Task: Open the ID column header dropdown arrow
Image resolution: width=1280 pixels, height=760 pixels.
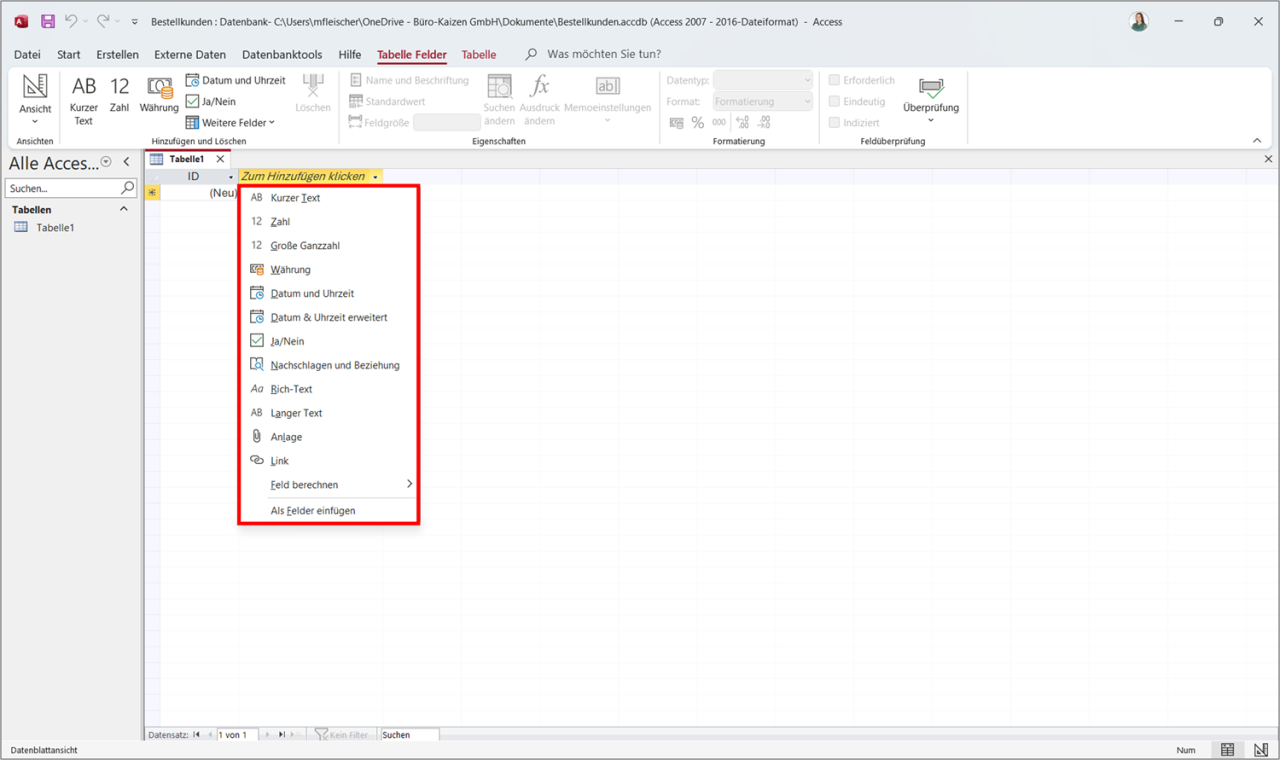Action: pos(231,177)
